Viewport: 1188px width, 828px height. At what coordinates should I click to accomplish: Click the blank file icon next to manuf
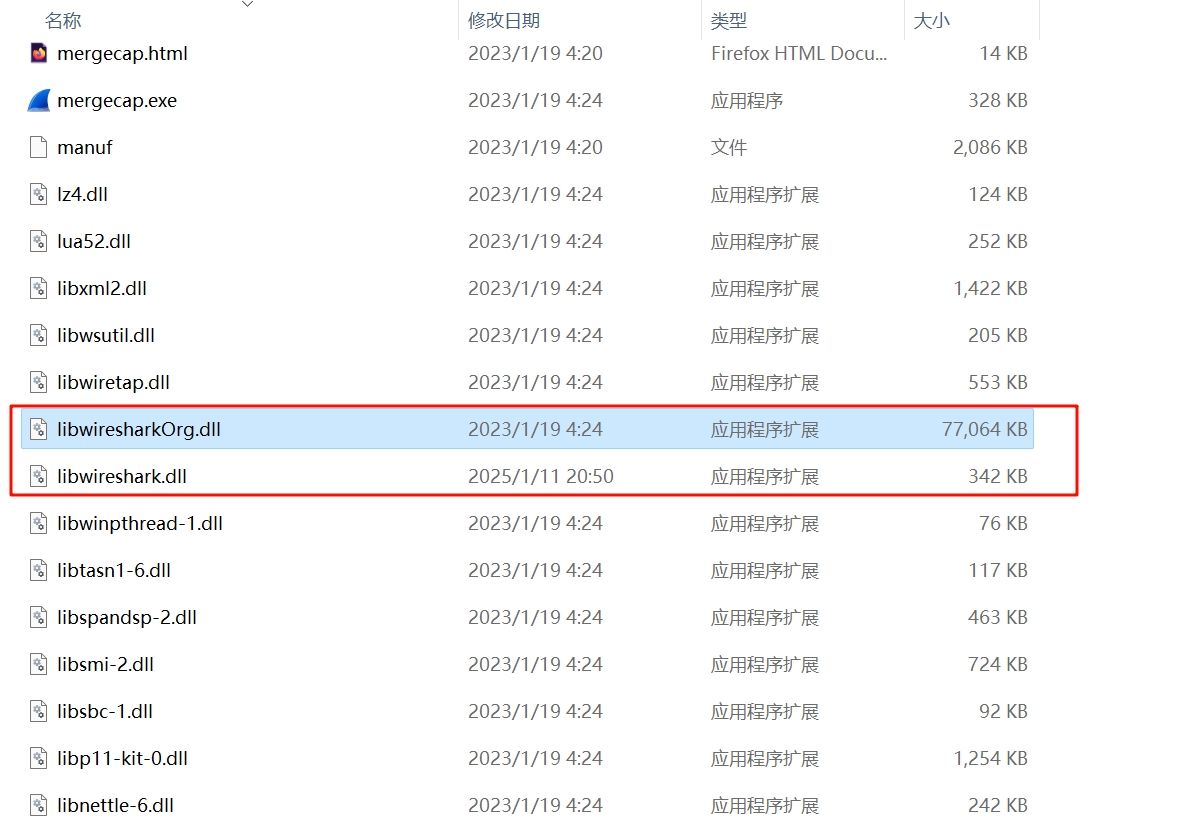(39, 147)
